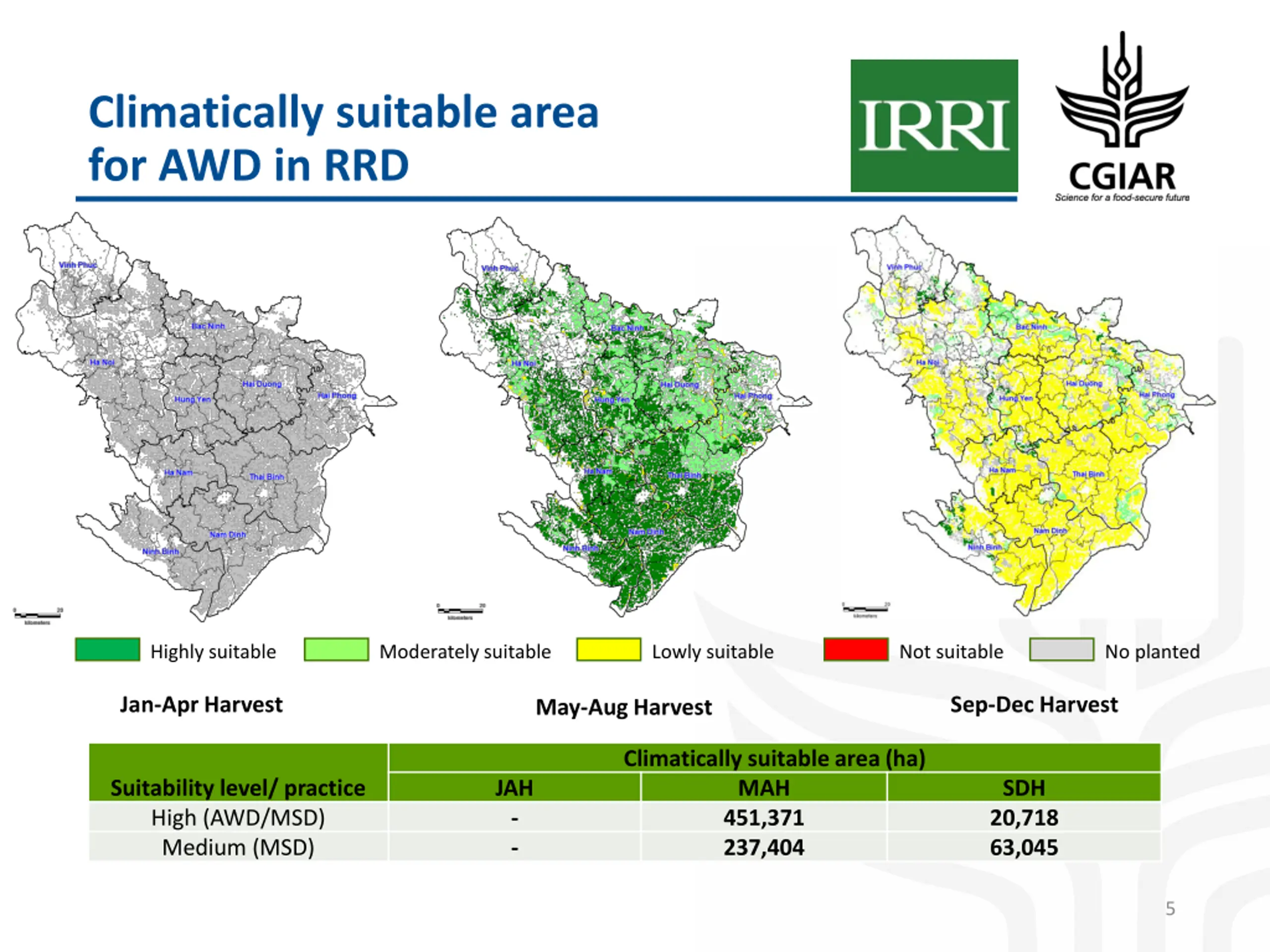1270x952 pixels.
Task: Click the 'Lowly suitable' legend label
Action: [712, 652]
